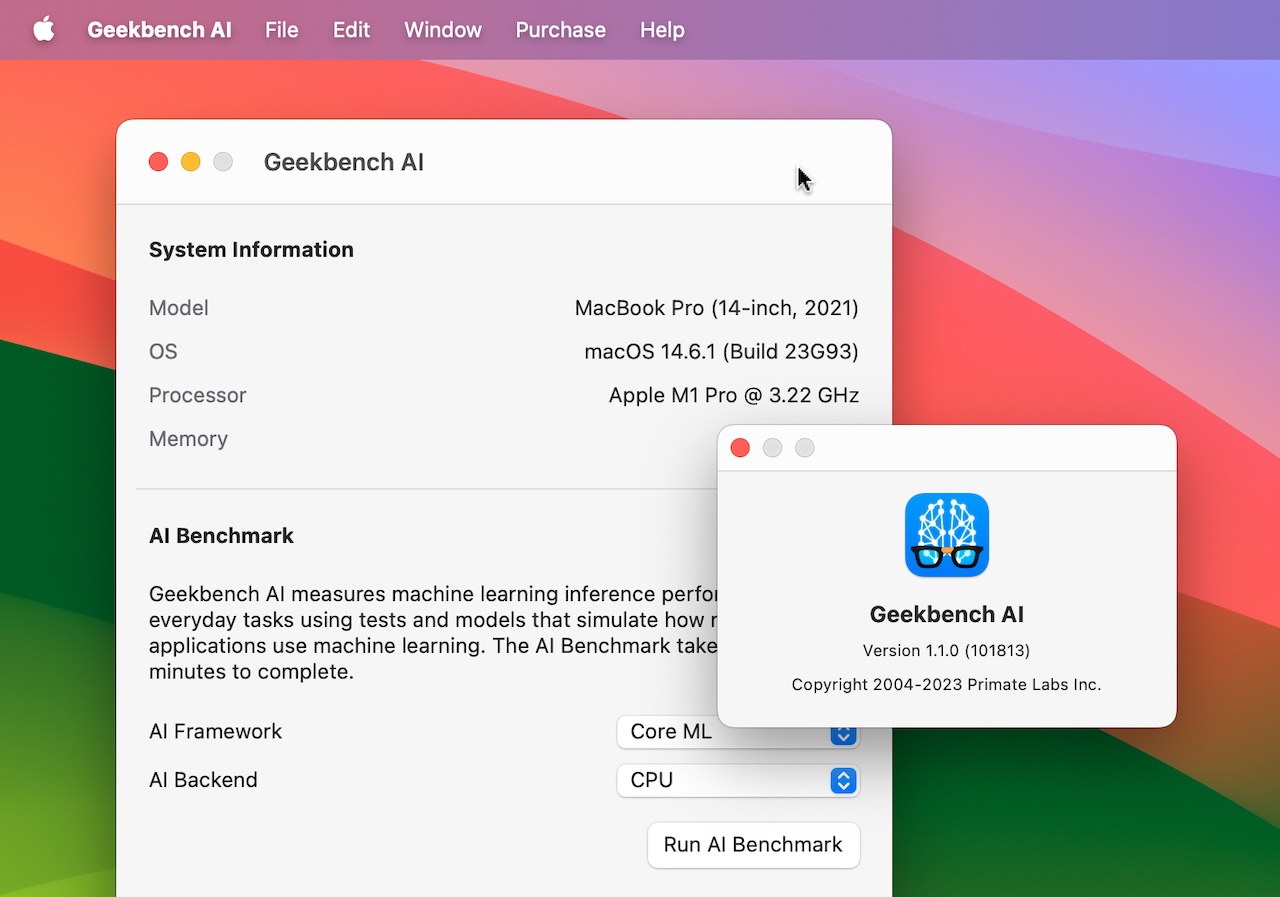The image size is (1280, 897).
Task: Close the main Geekbench AI window
Action: pyautogui.click(x=158, y=162)
